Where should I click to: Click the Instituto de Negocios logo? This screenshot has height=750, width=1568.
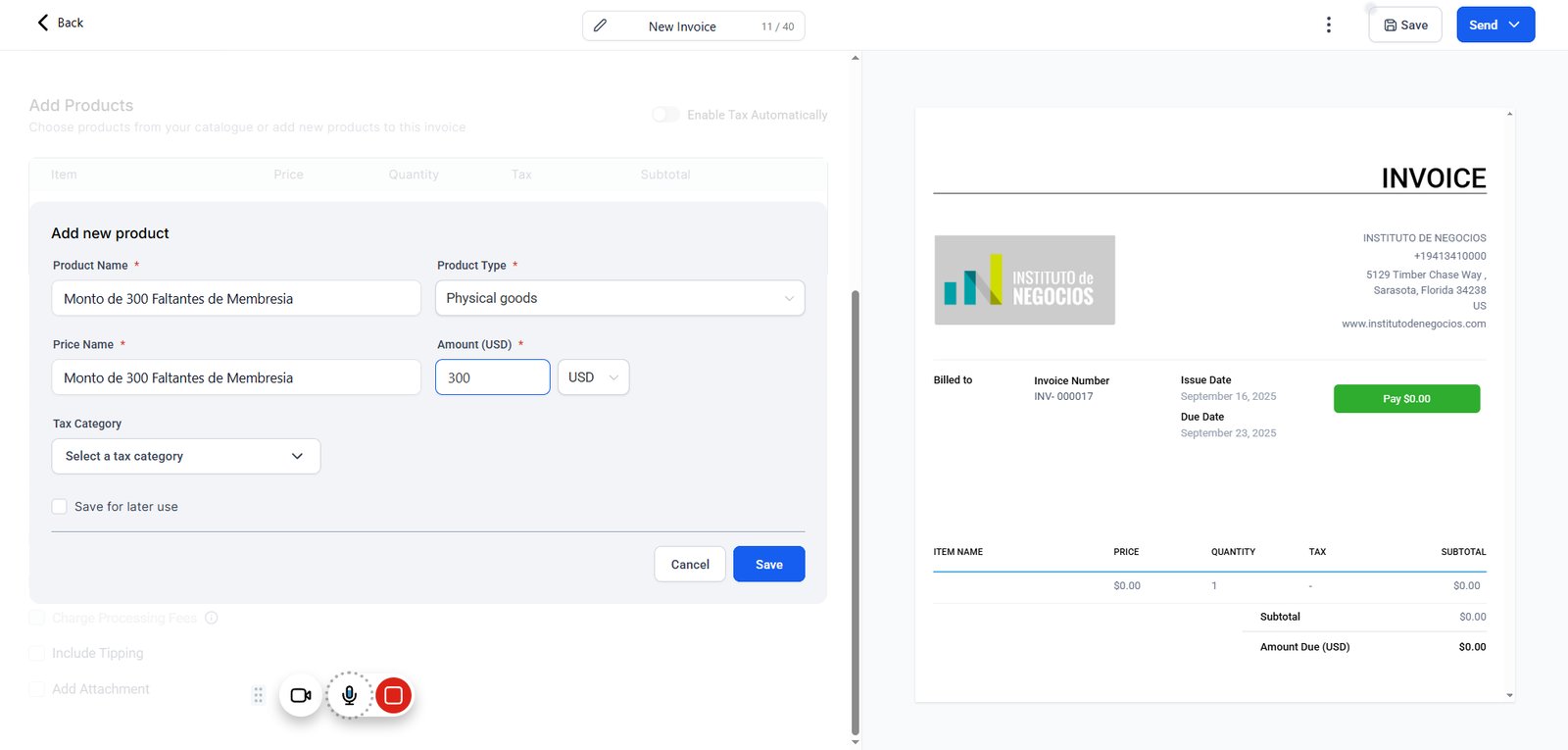(x=1024, y=279)
